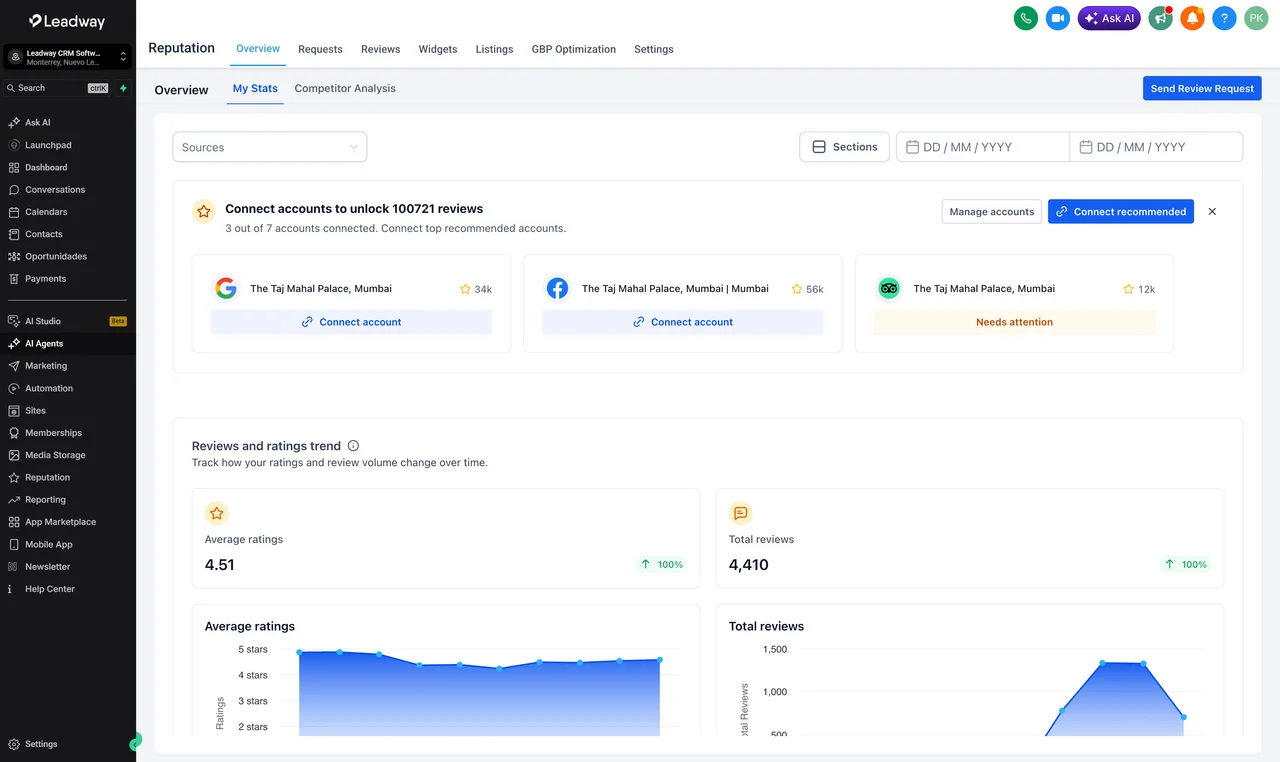1280x762 pixels.
Task: Click the blue help question mark icon
Action: (1224, 18)
